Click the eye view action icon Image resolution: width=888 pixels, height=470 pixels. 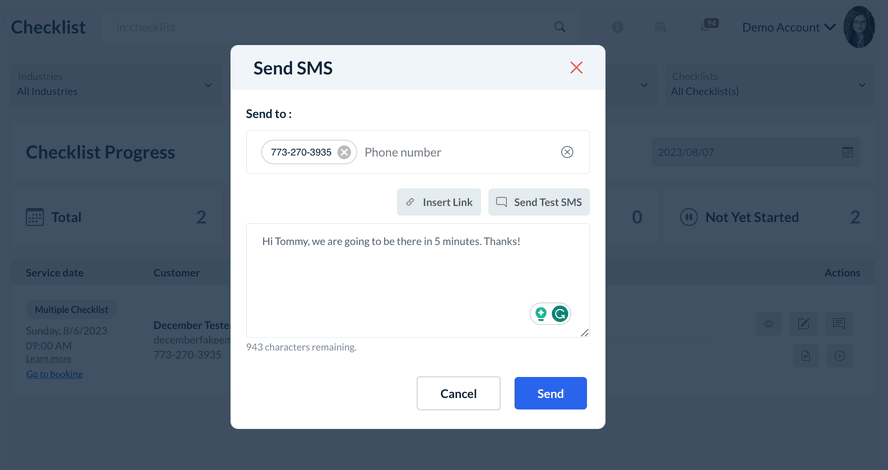click(x=769, y=323)
